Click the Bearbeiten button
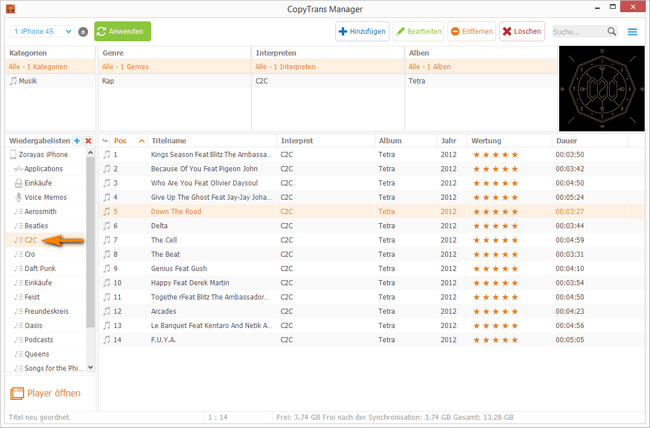The image size is (650, 428). click(x=418, y=32)
